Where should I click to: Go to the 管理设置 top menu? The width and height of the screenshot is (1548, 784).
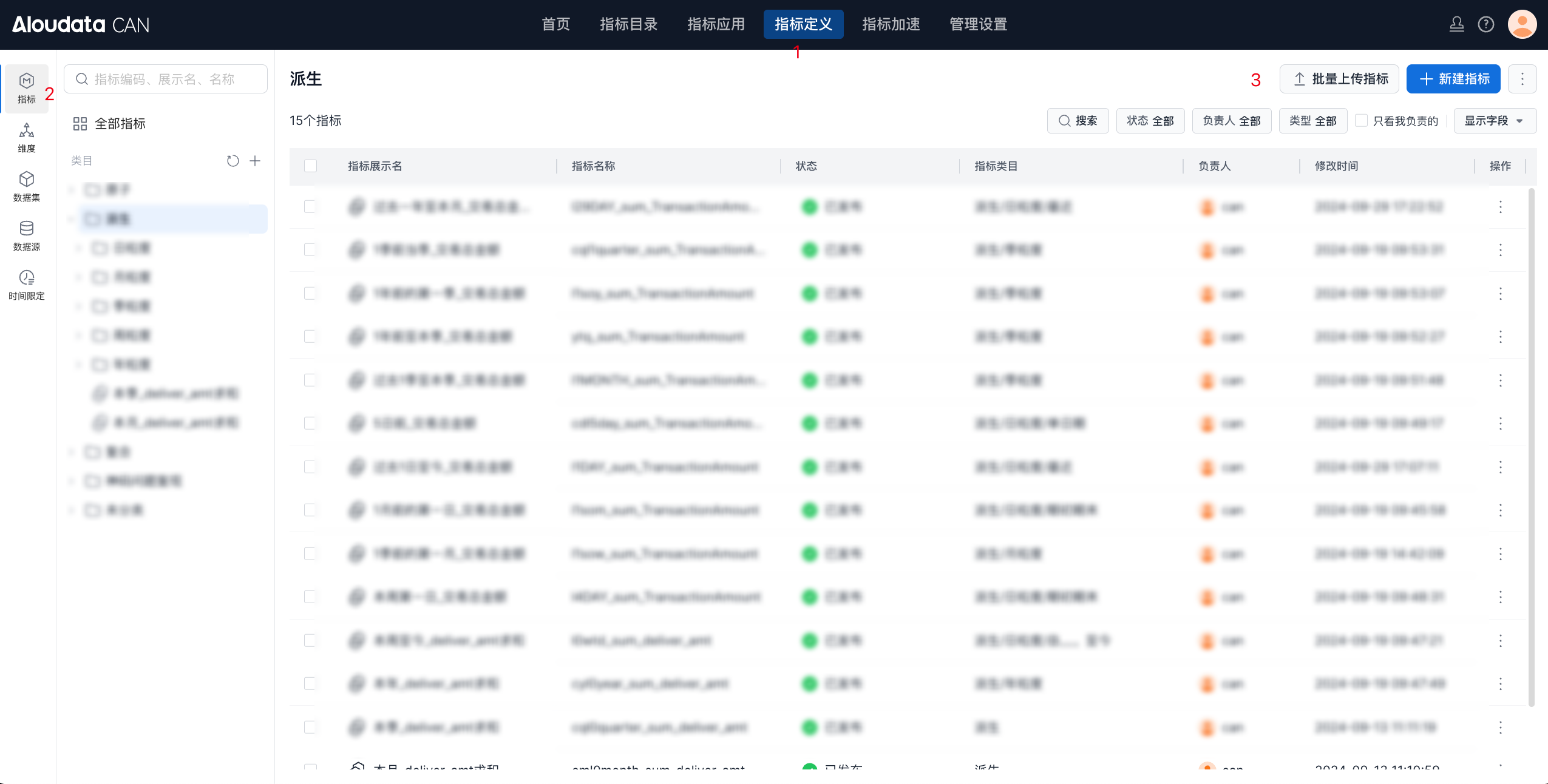(x=978, y=24)
